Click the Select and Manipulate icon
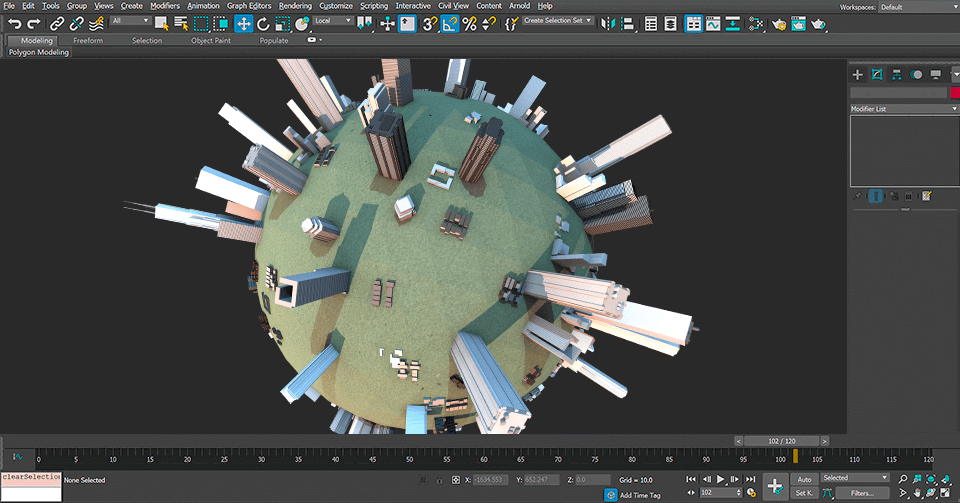 [388, 24]
